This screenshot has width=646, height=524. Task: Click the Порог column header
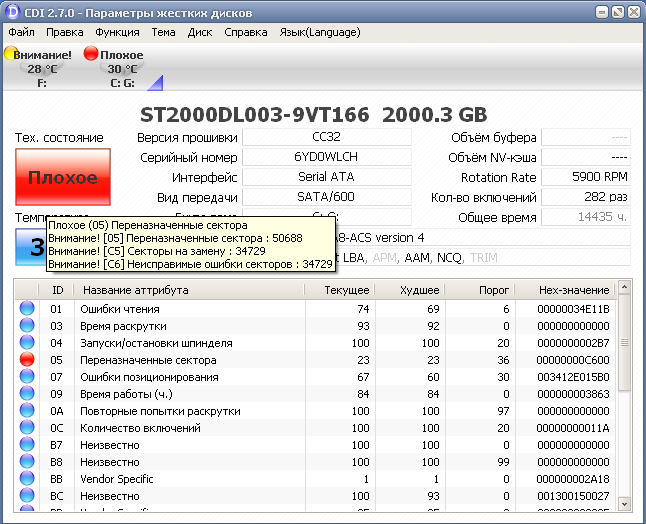click(480, 290)
